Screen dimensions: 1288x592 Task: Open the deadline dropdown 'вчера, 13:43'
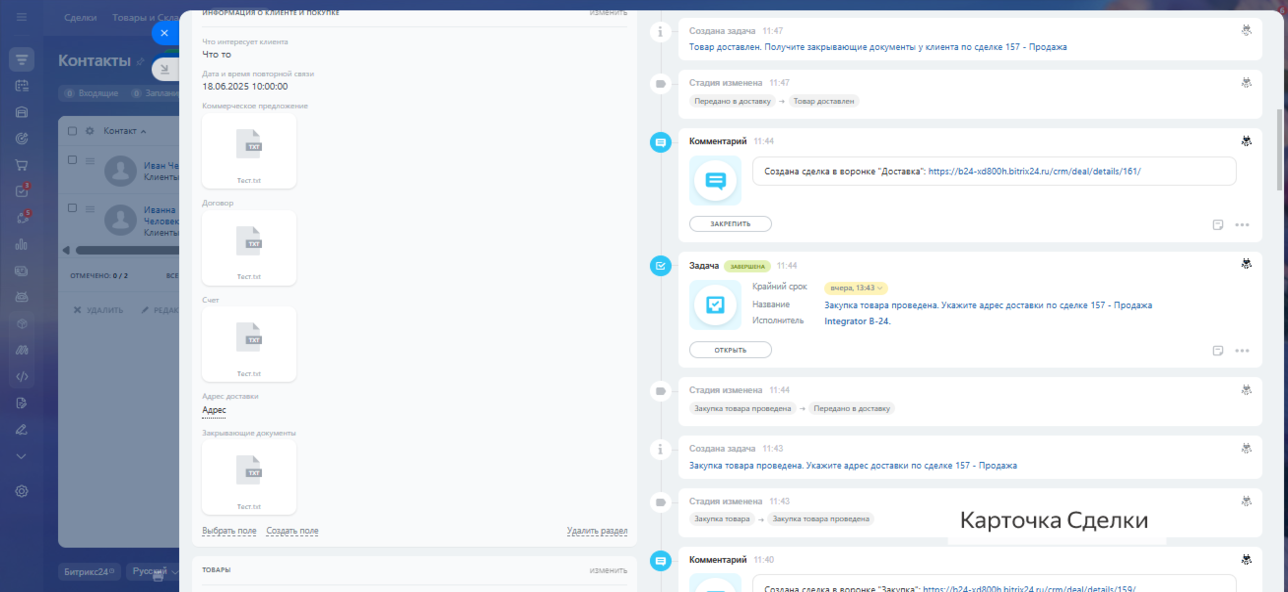tap(855, 288)
